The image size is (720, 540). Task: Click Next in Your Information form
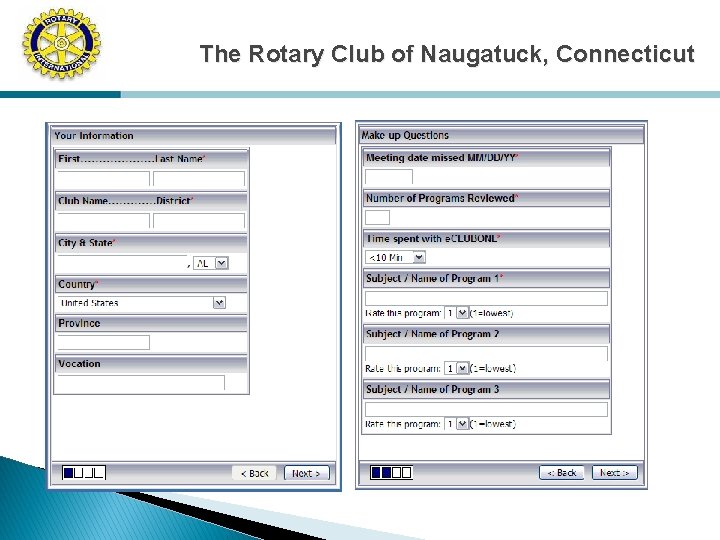tap(307, 473)
